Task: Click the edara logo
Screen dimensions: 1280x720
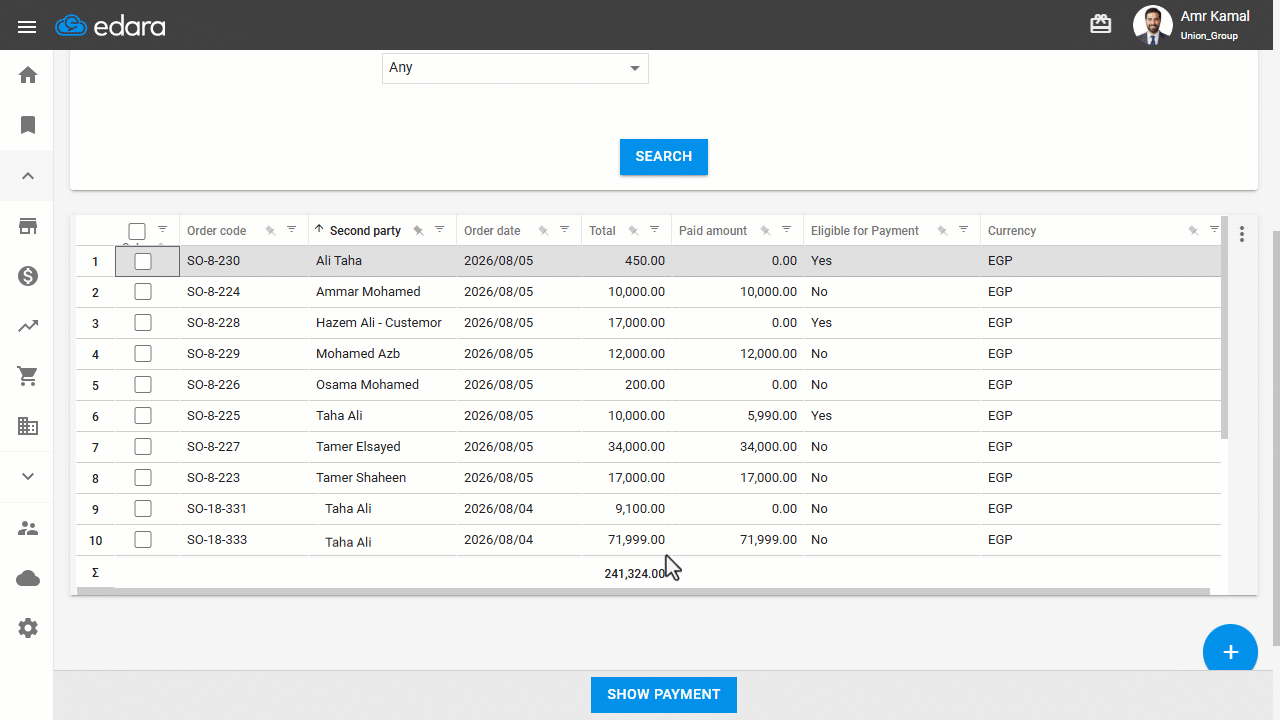Action: tap(110, 26)
